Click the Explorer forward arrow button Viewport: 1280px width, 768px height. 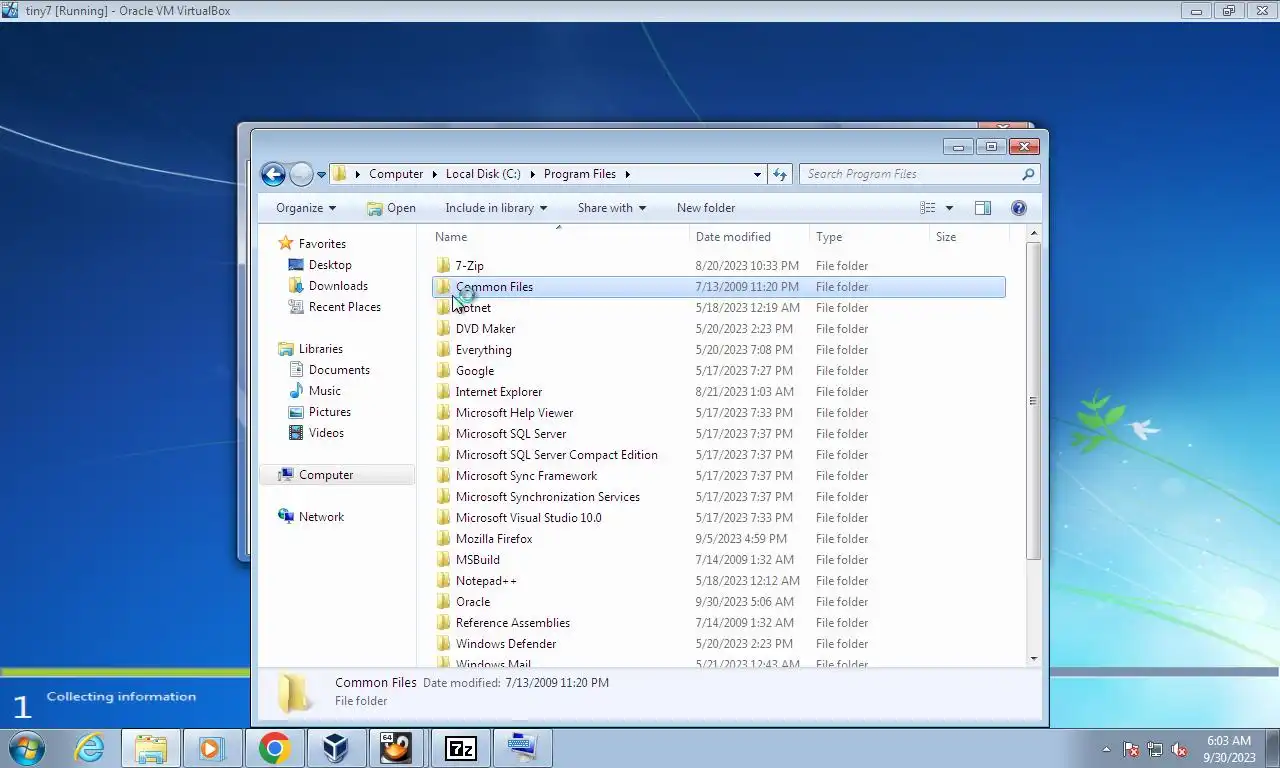[301, 174]
